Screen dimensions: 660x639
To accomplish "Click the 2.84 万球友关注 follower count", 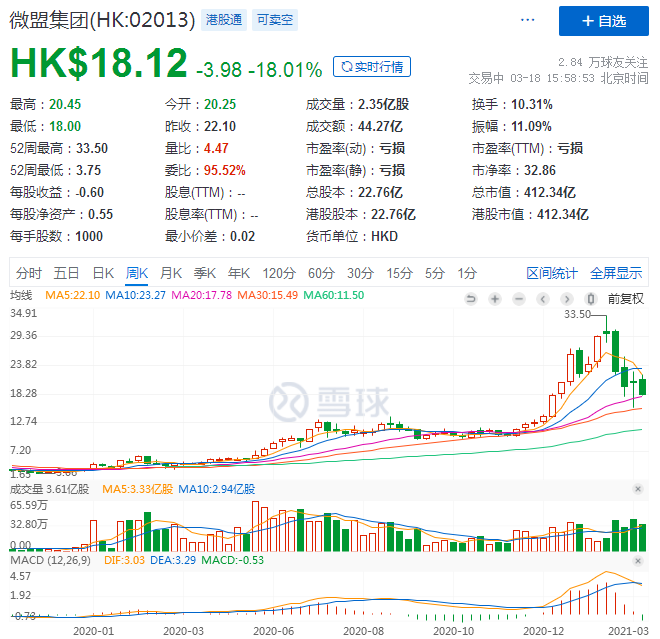I will [x=603, y=62].
